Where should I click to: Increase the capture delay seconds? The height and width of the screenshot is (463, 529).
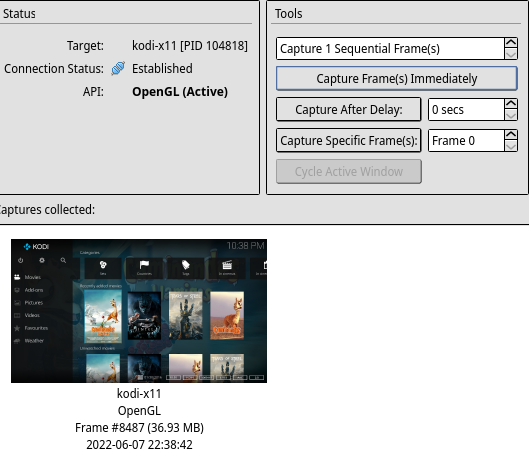tap(511, 104)
